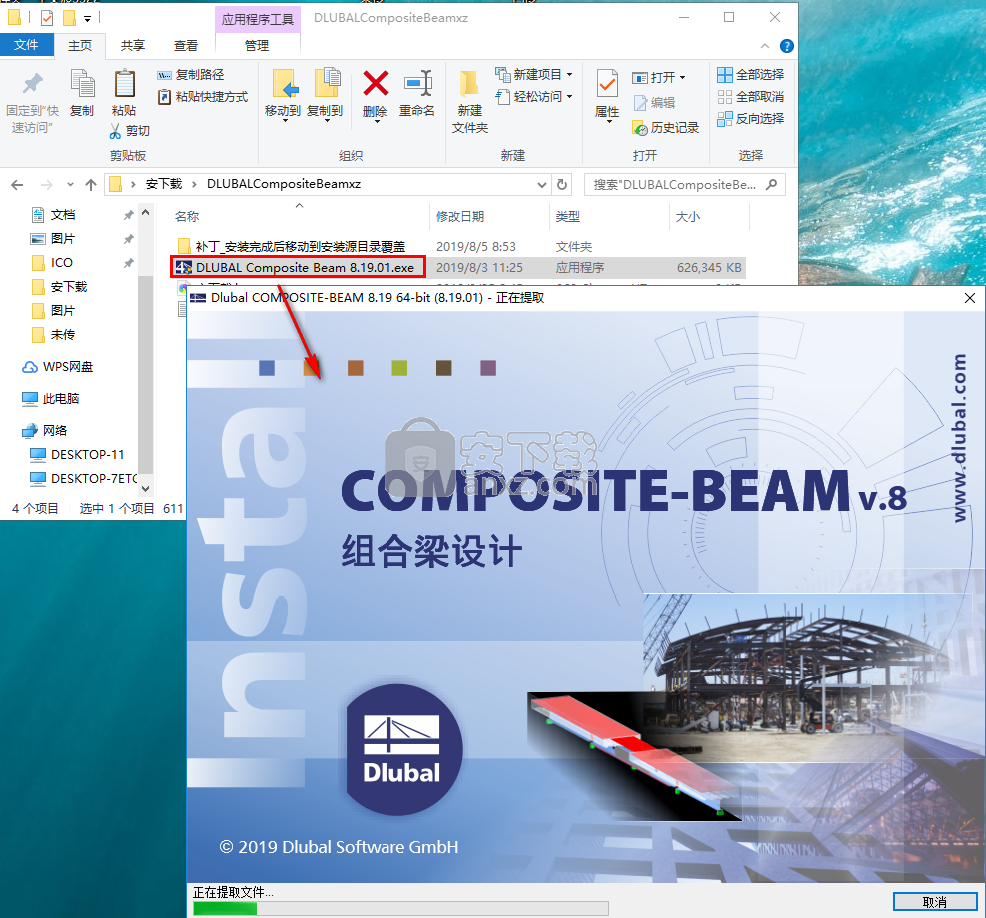Screen dimensions: 986x918
Task: Close the Dlubal extraction dialog
Action: tap(970, 298)
